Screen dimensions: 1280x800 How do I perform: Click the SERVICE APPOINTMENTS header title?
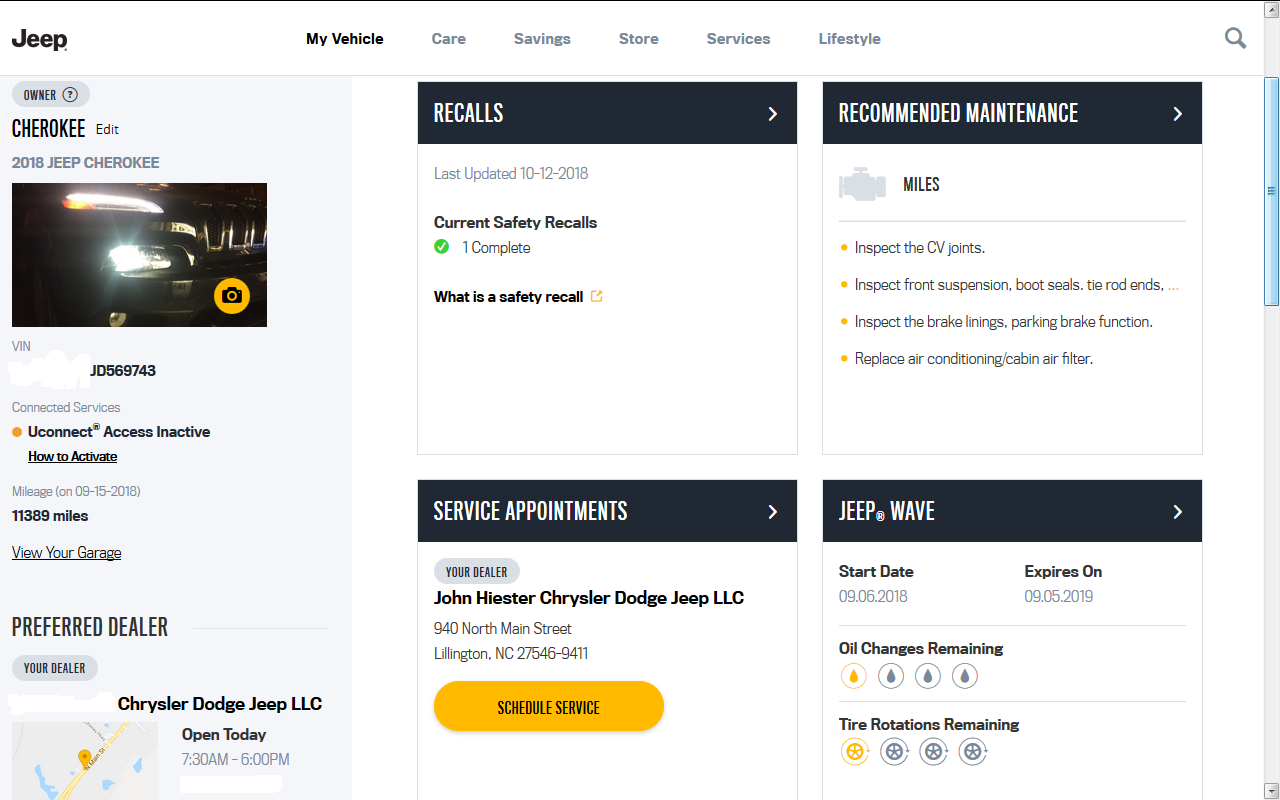tap(530, 511)
